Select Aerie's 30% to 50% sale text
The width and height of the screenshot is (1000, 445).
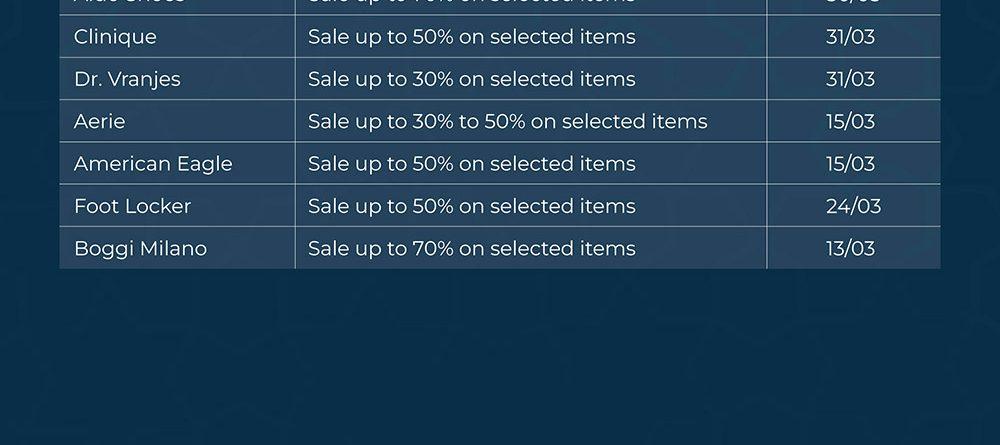(507, 121)
